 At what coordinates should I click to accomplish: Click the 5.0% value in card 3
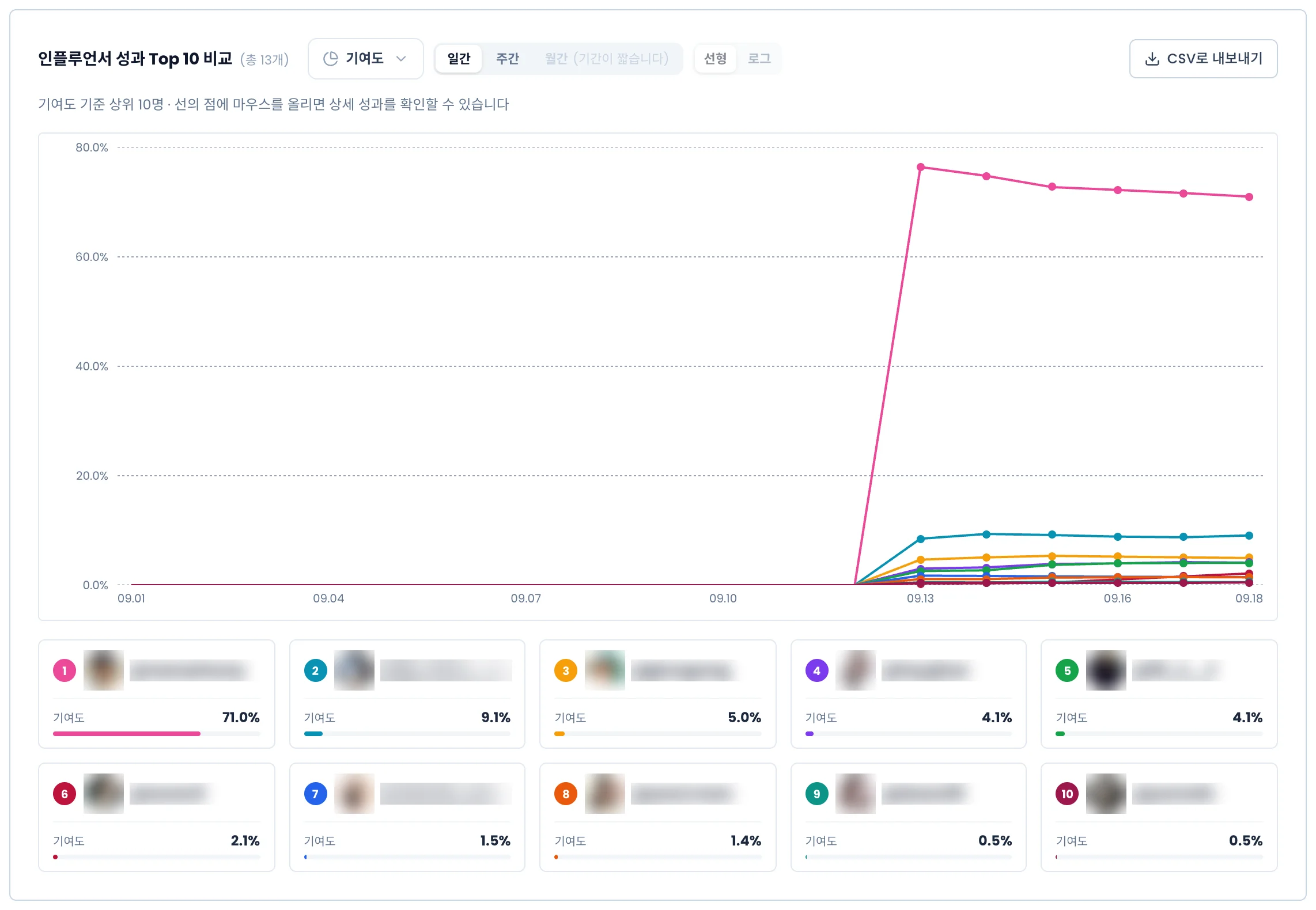tap(744, 718)
